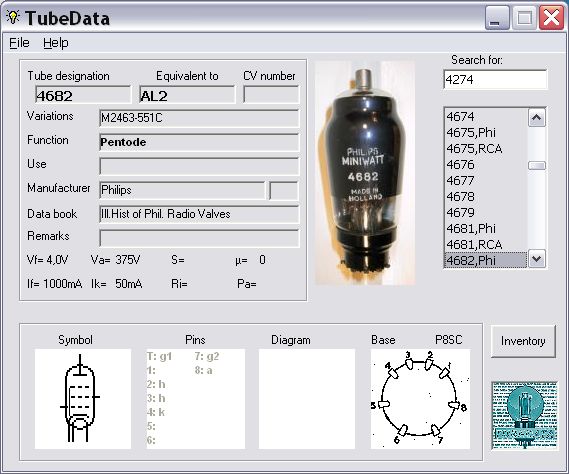This screenshot has width=569, height=474.
Task: Click the Philips Miniwatt tube photo
Action: (x=365, y=173)
